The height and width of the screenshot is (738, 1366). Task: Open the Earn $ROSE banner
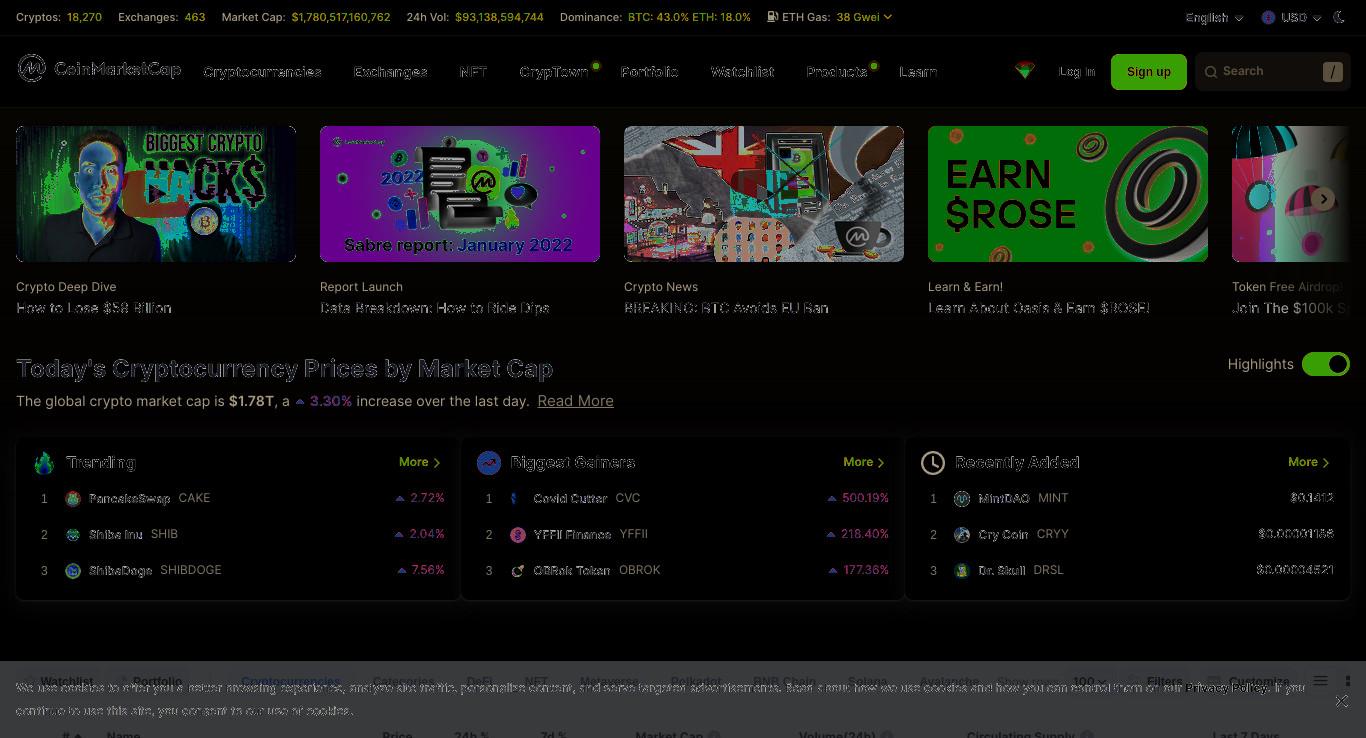tap(1068, 194)
